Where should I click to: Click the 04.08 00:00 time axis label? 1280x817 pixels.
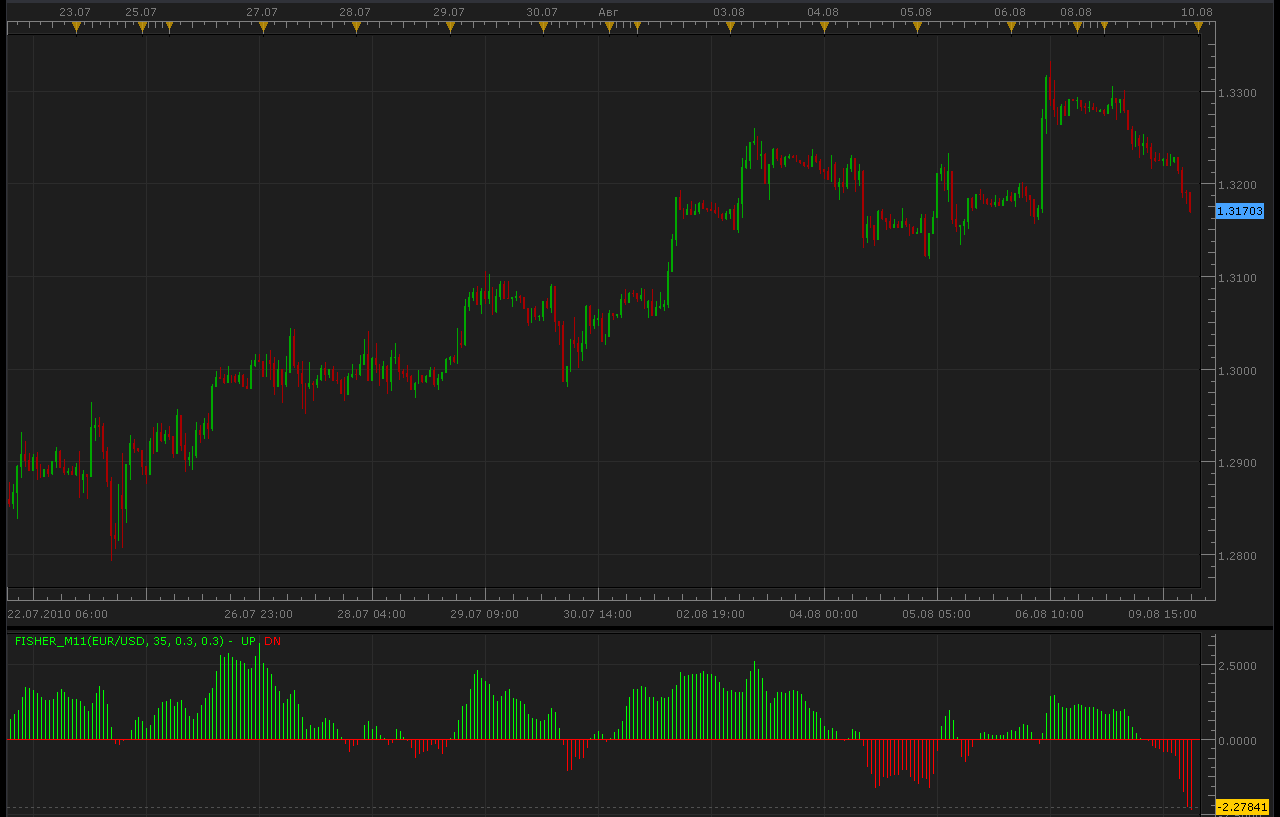click(824, 614)
